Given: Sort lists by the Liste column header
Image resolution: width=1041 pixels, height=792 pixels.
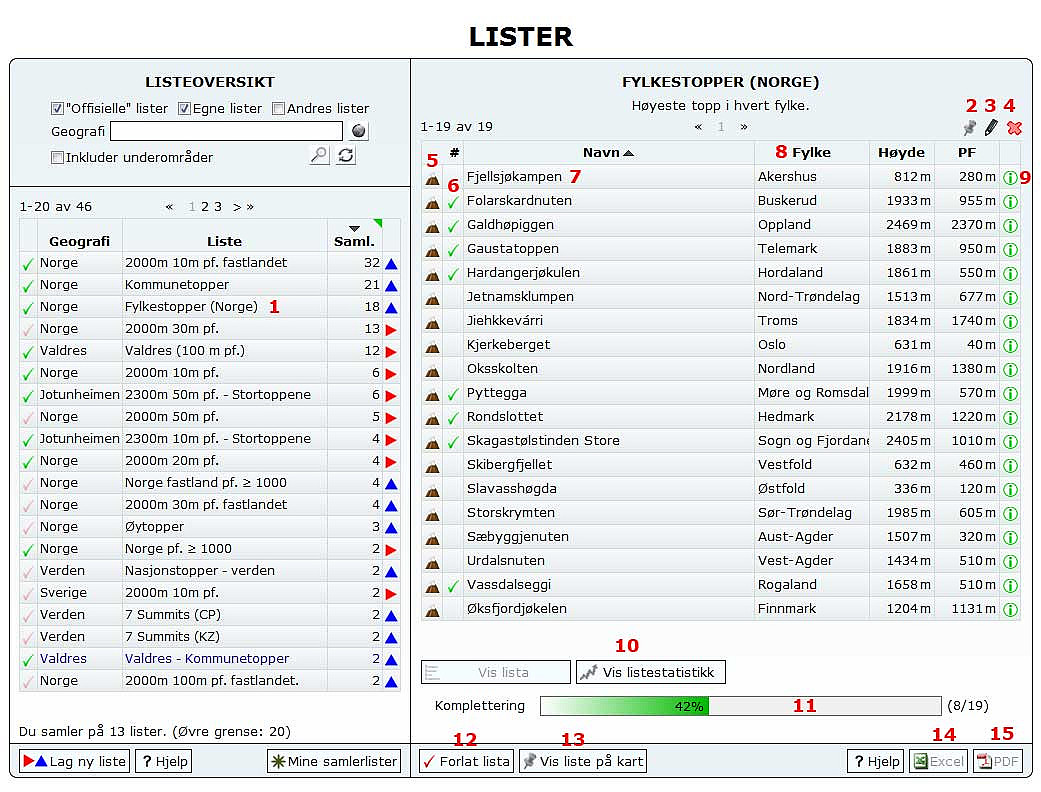Looking at the screenshot, I should 224,242.
